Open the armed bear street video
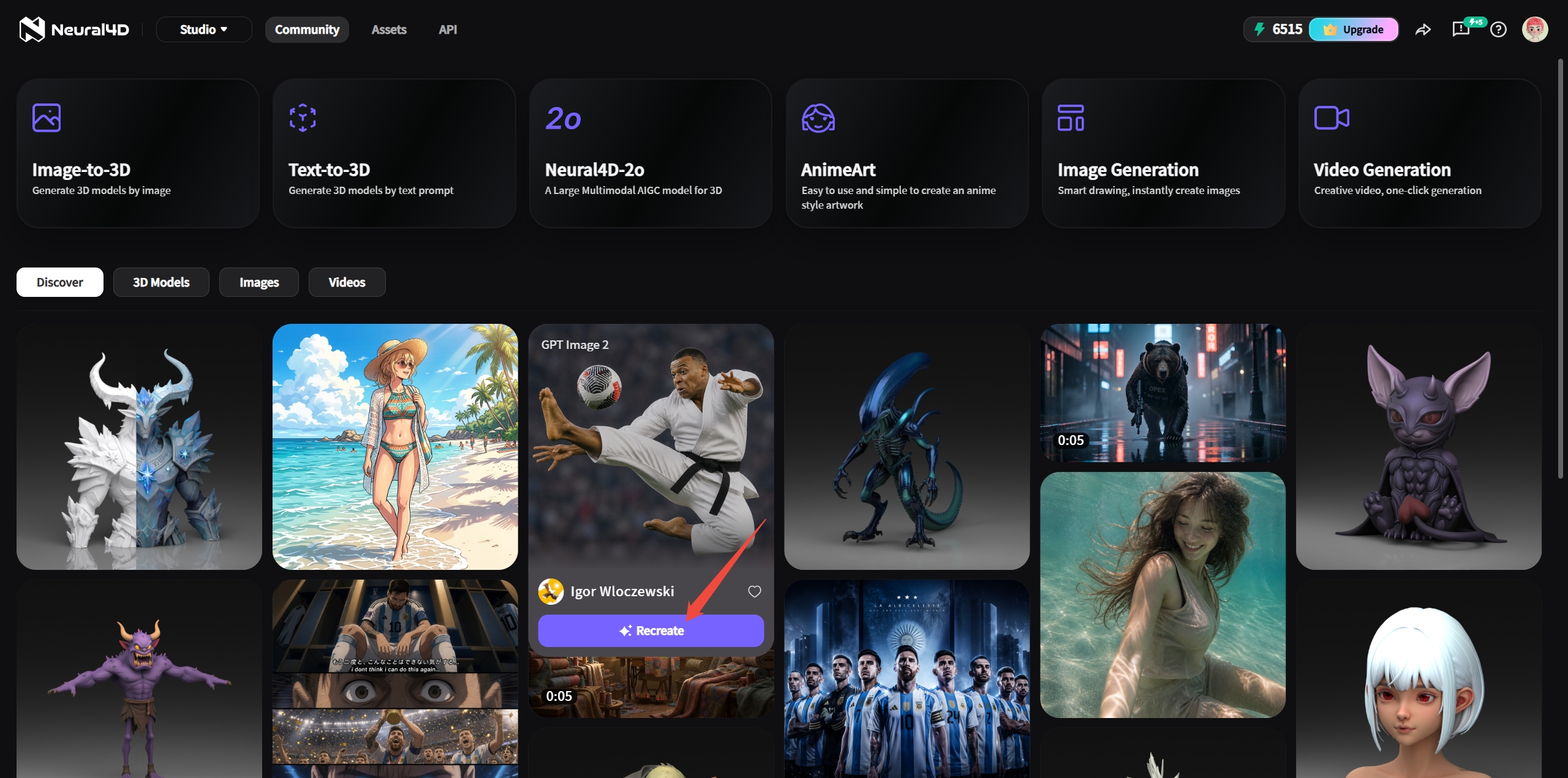1568x778 pixels. pyautogui.click(x=1163, y=393)
